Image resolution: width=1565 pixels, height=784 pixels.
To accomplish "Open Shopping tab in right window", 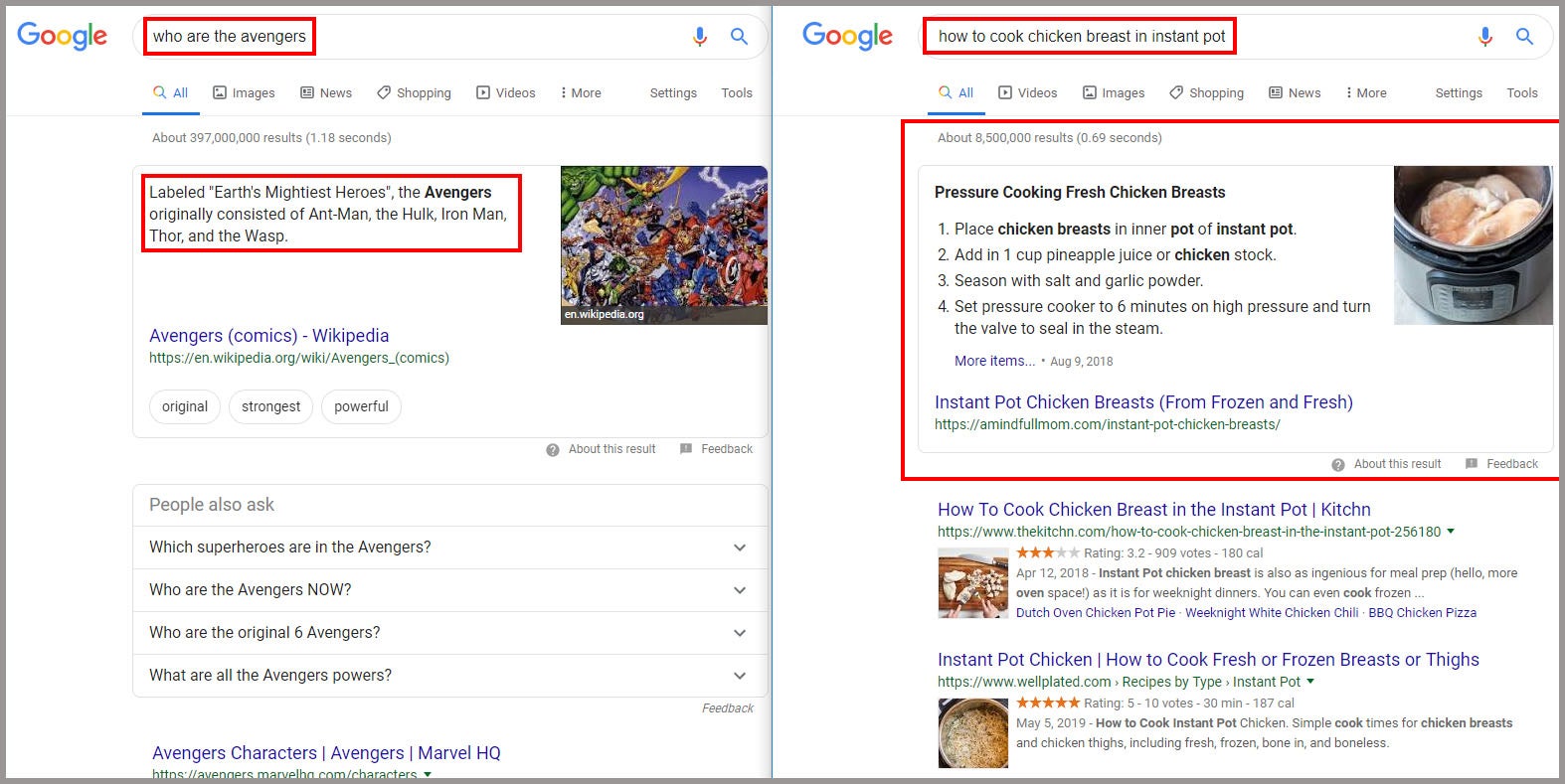I will pos(1206,92).
